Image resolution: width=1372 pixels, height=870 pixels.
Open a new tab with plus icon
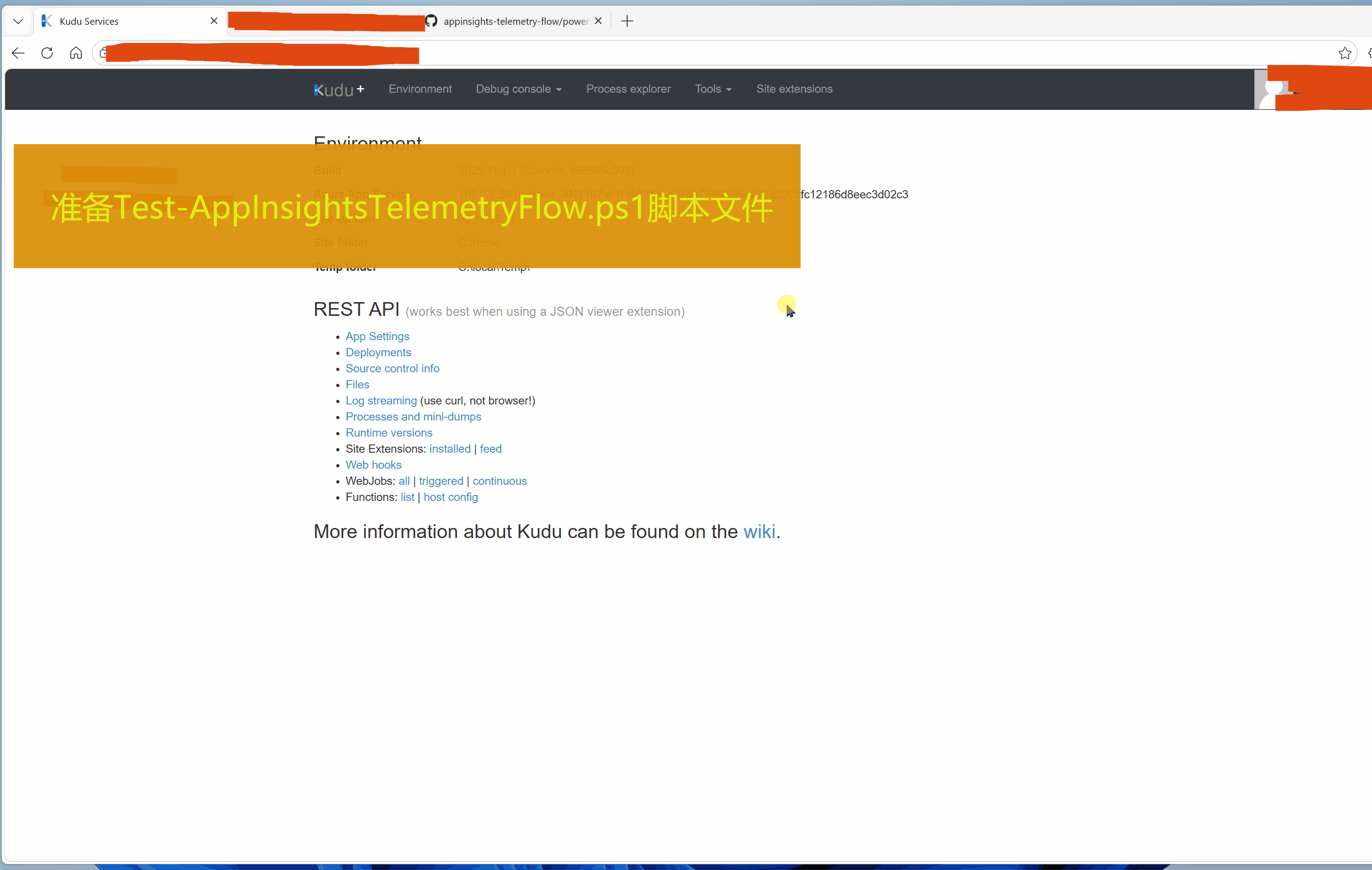tap(627, 21)
